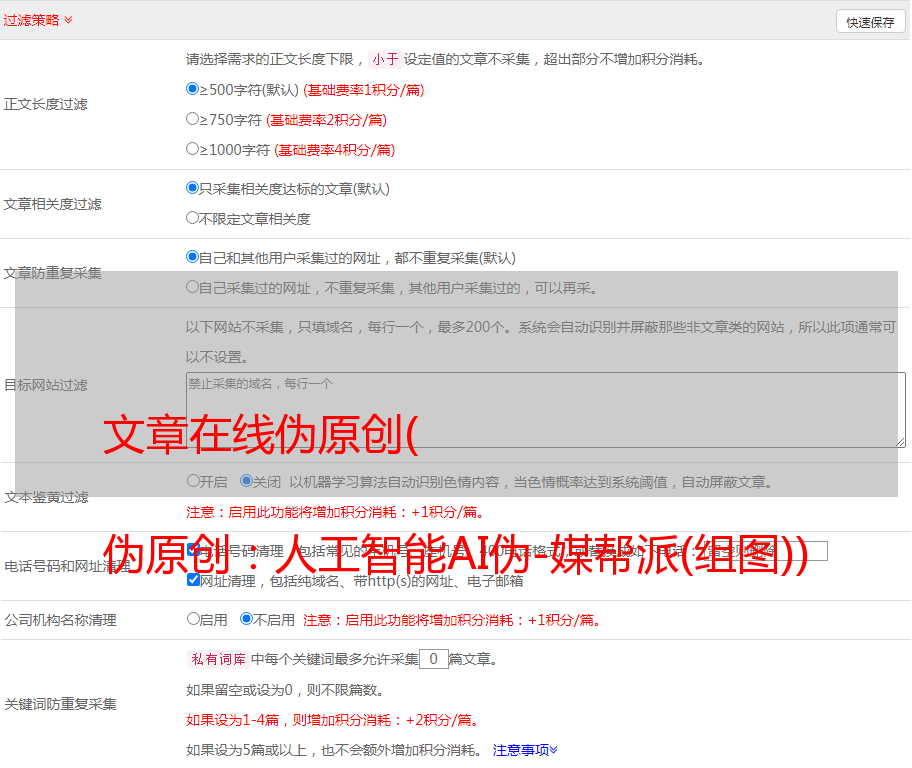
Task: Click the 如果设为1-4篇 red warning text
Action: (x=334, y=720)
